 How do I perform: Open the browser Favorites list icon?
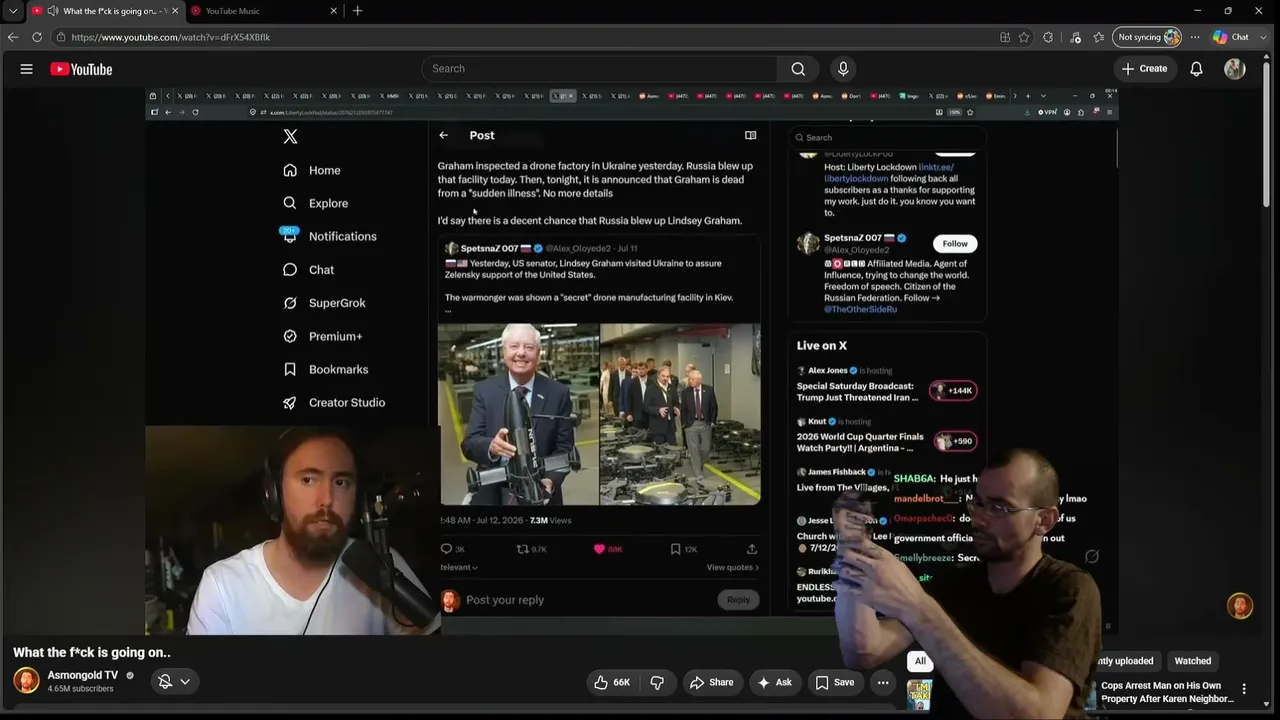(x=1099, y=37)
